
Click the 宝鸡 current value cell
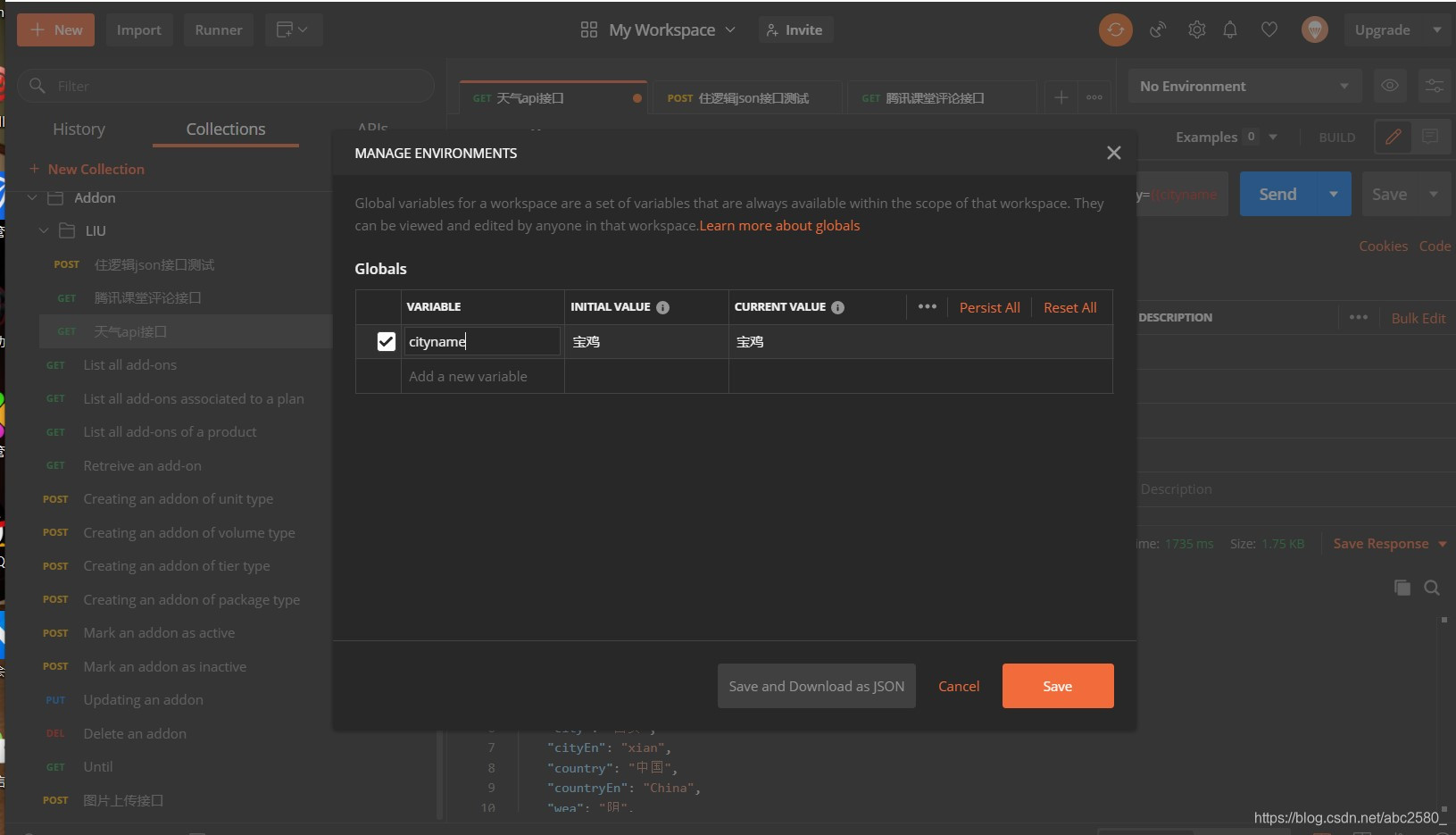tap(919, 341)
